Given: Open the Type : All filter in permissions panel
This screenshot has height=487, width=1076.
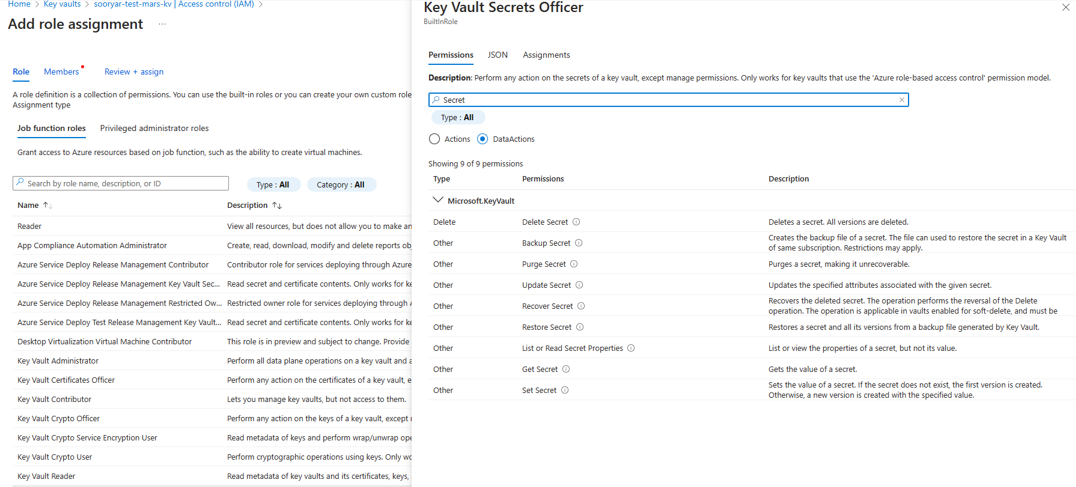Looking at the screenshot, I should click(x=458, y=117).
